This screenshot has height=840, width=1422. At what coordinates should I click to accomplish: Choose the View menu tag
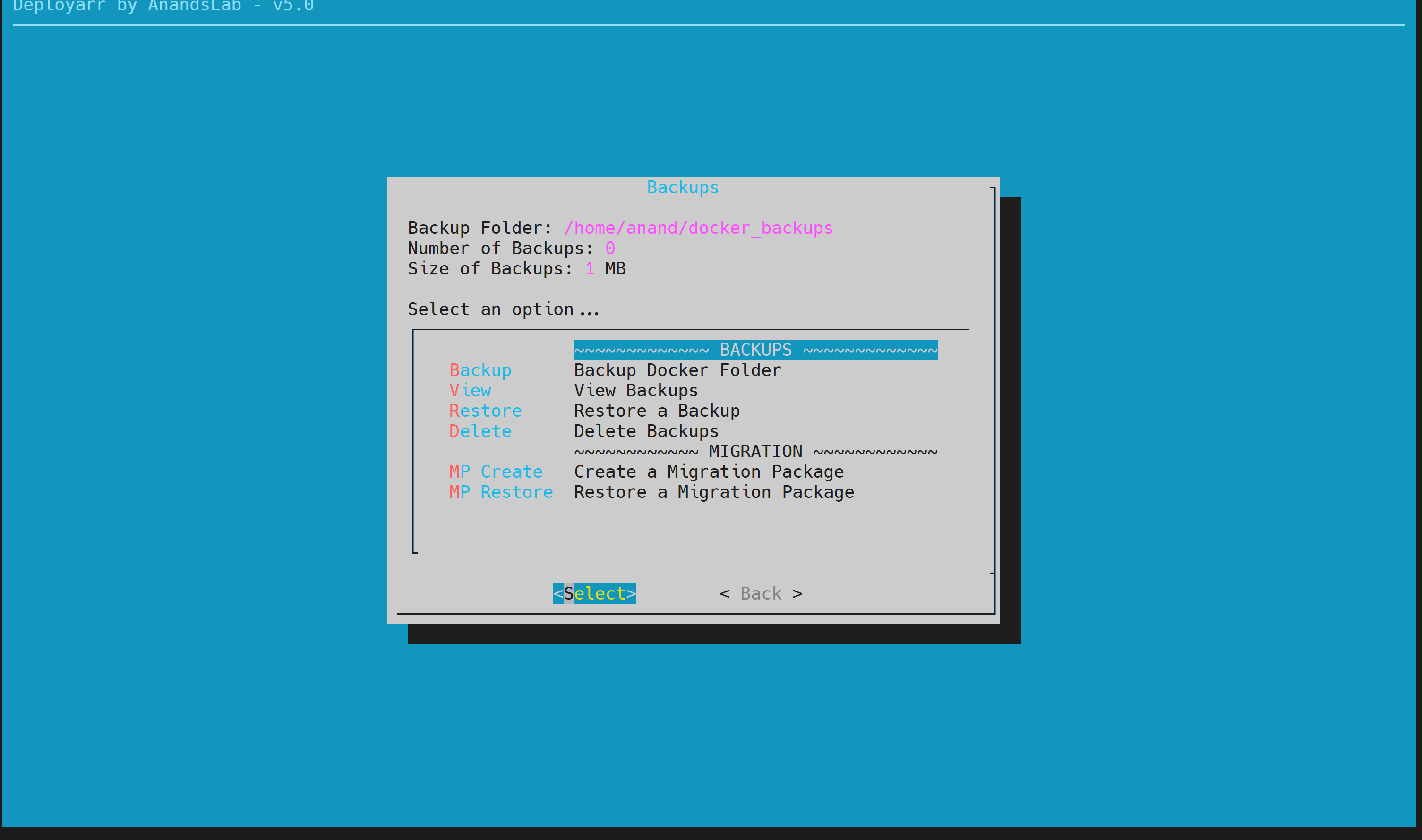click(470, 391)
